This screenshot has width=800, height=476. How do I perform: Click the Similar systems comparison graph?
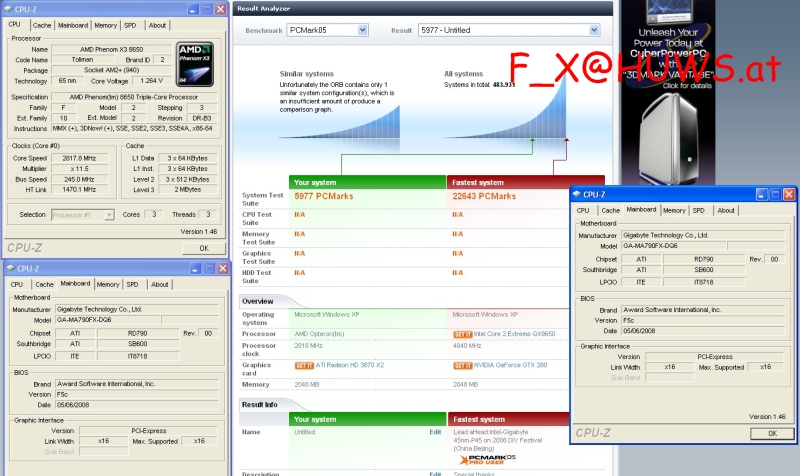[x=339, y=122]
